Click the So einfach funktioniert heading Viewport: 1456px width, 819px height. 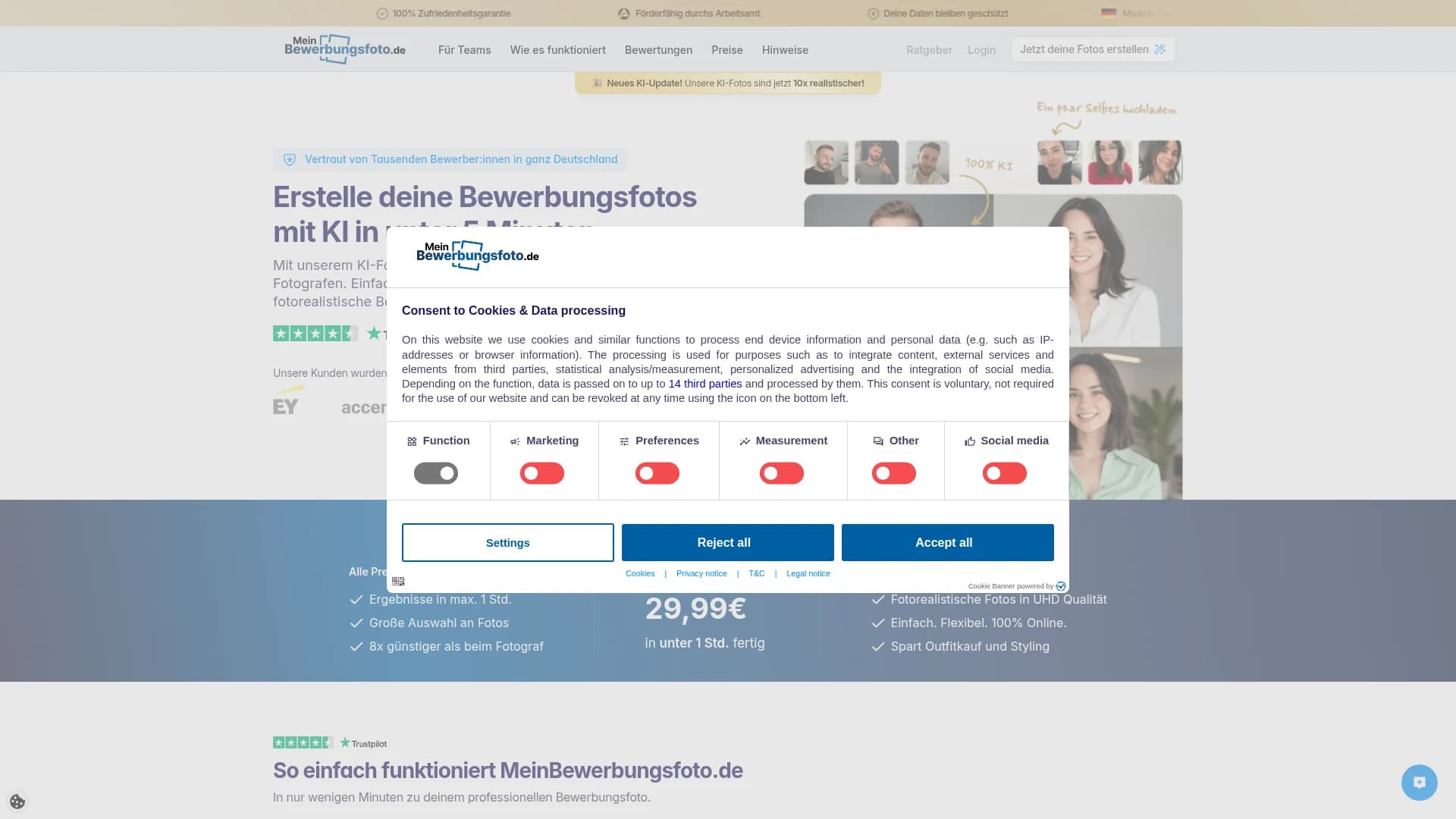(508, 770)
